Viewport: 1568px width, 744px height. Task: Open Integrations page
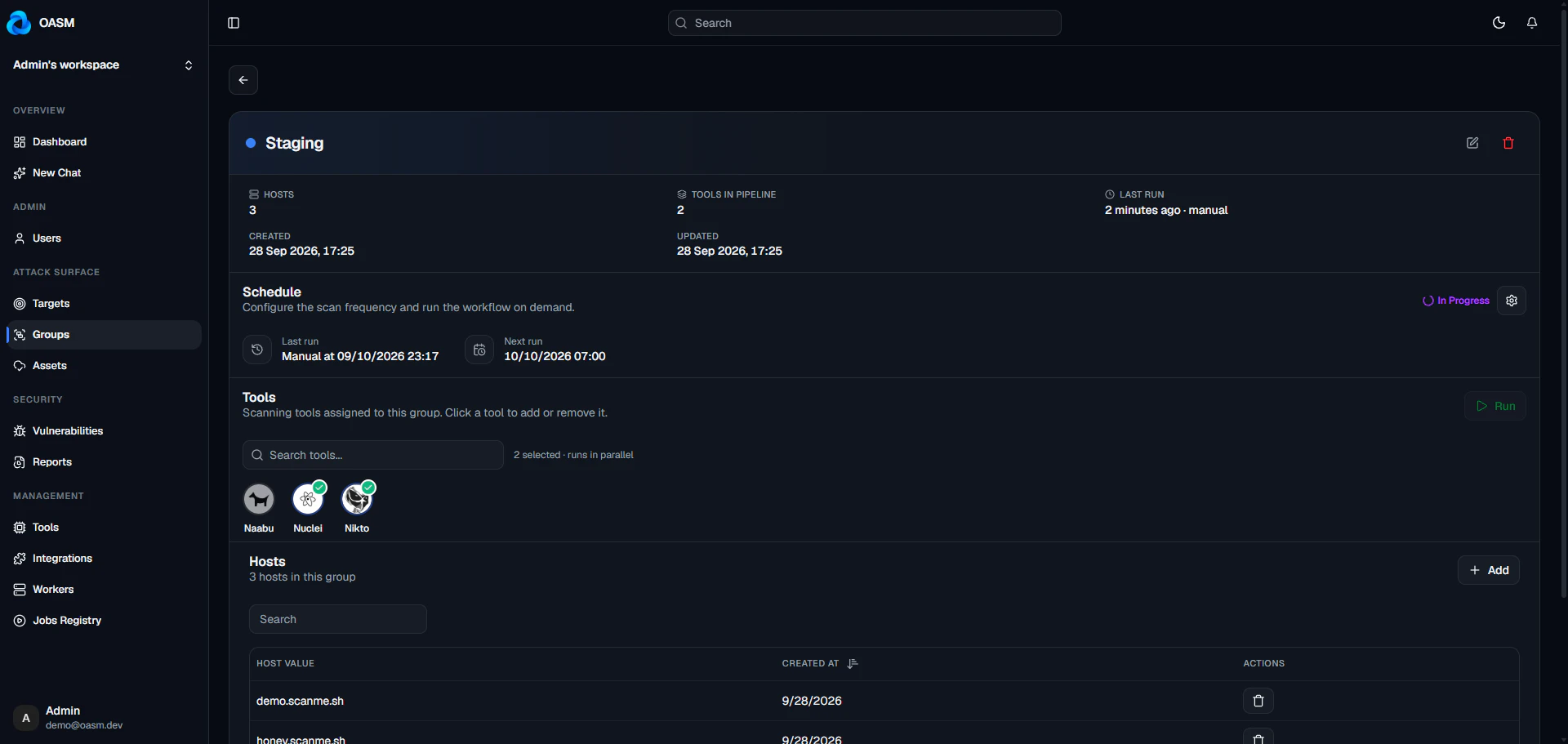coord(104,559)
